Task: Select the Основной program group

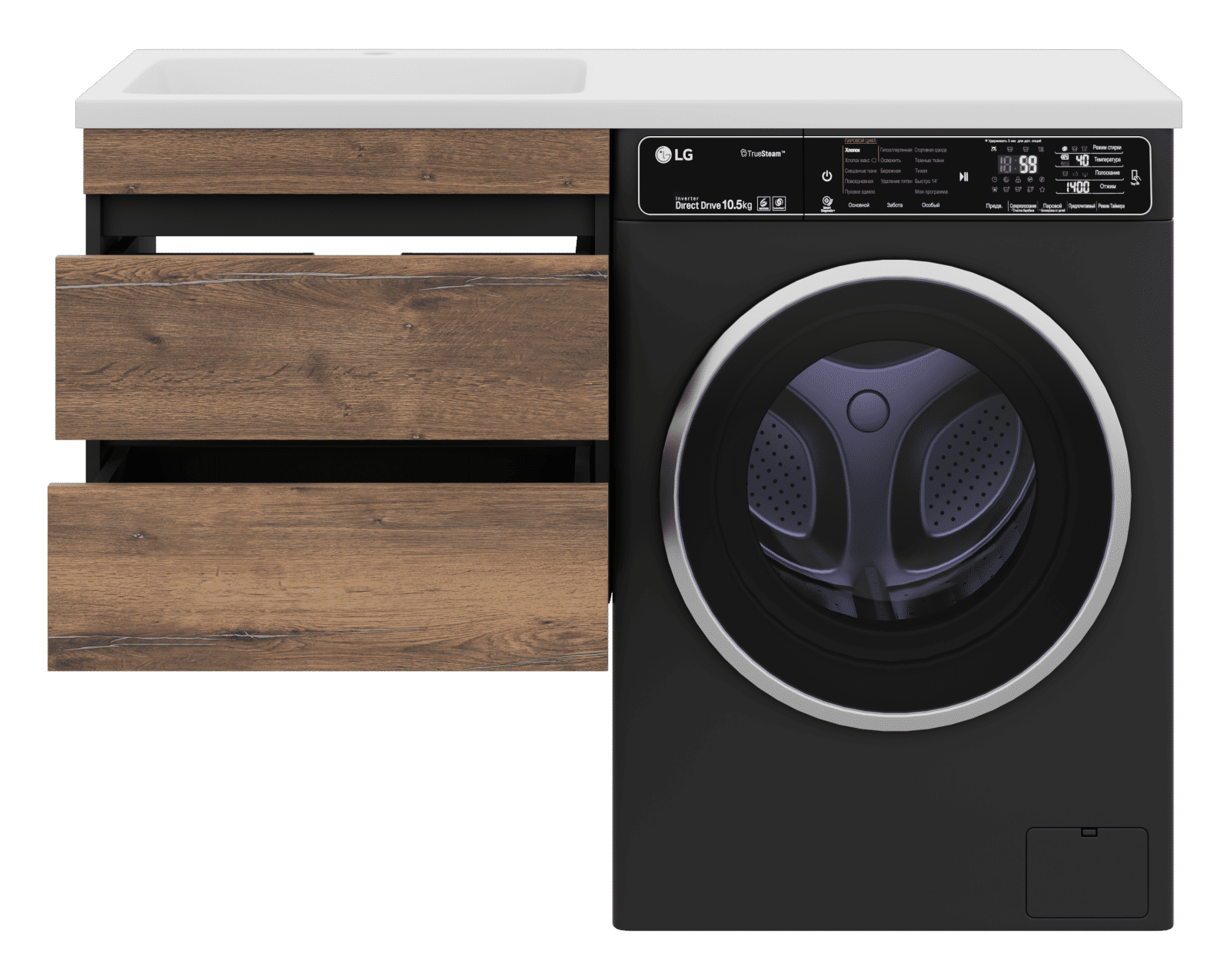Action: [858, 205]
